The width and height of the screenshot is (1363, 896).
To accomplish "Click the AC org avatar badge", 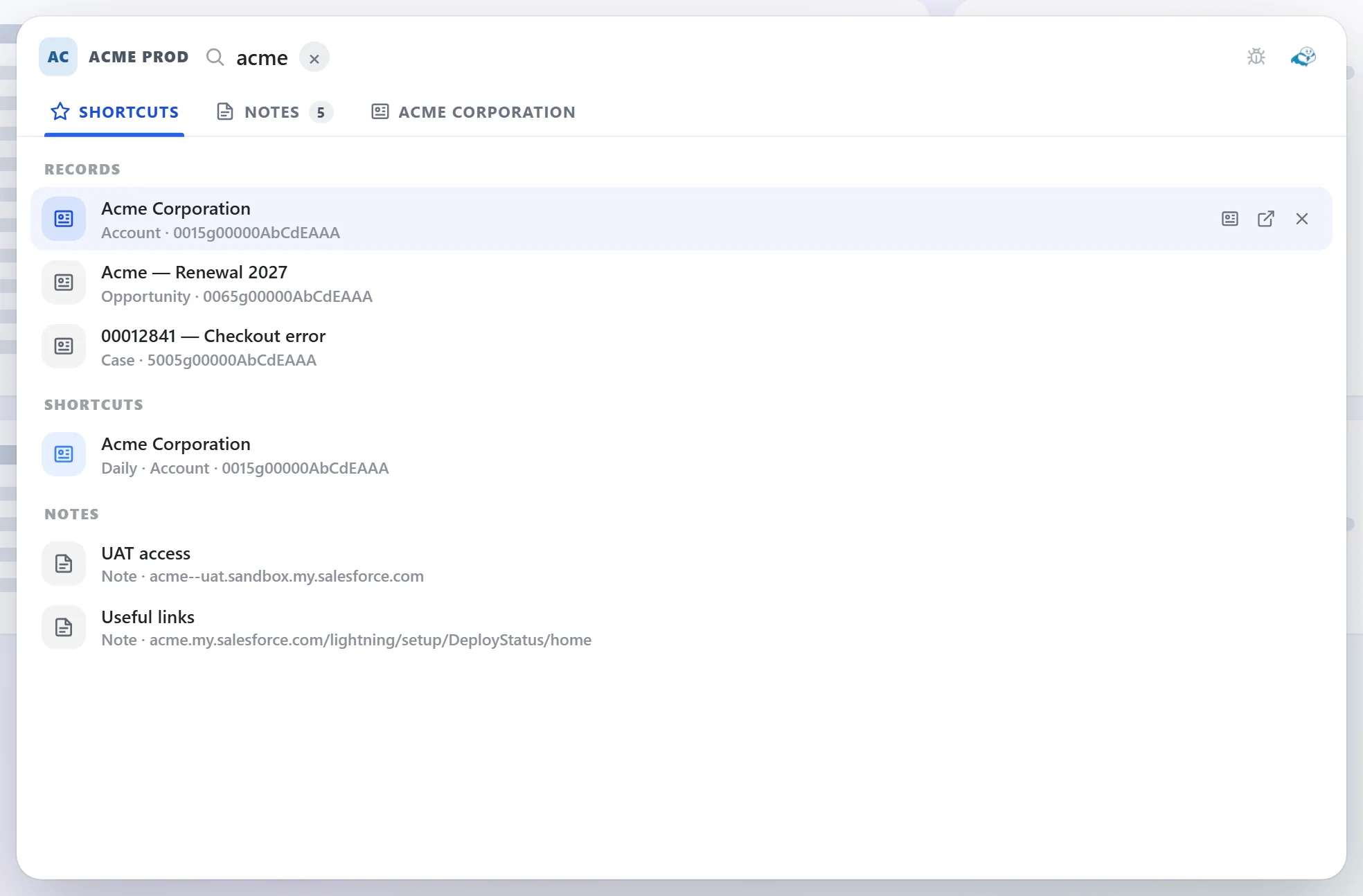I will tap(58, 57).
